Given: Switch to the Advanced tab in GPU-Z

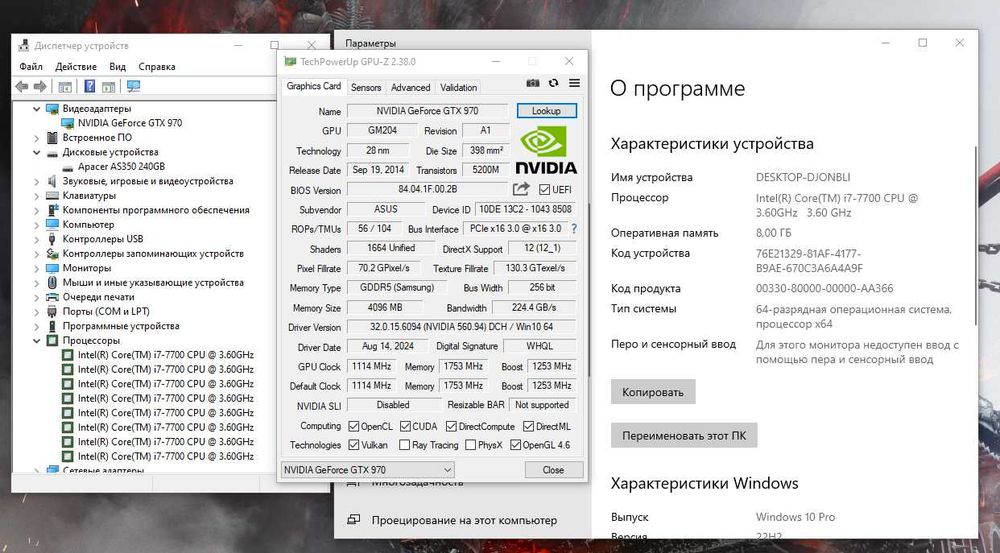Looking at the screenshot, I should click(x=411, y=87).
